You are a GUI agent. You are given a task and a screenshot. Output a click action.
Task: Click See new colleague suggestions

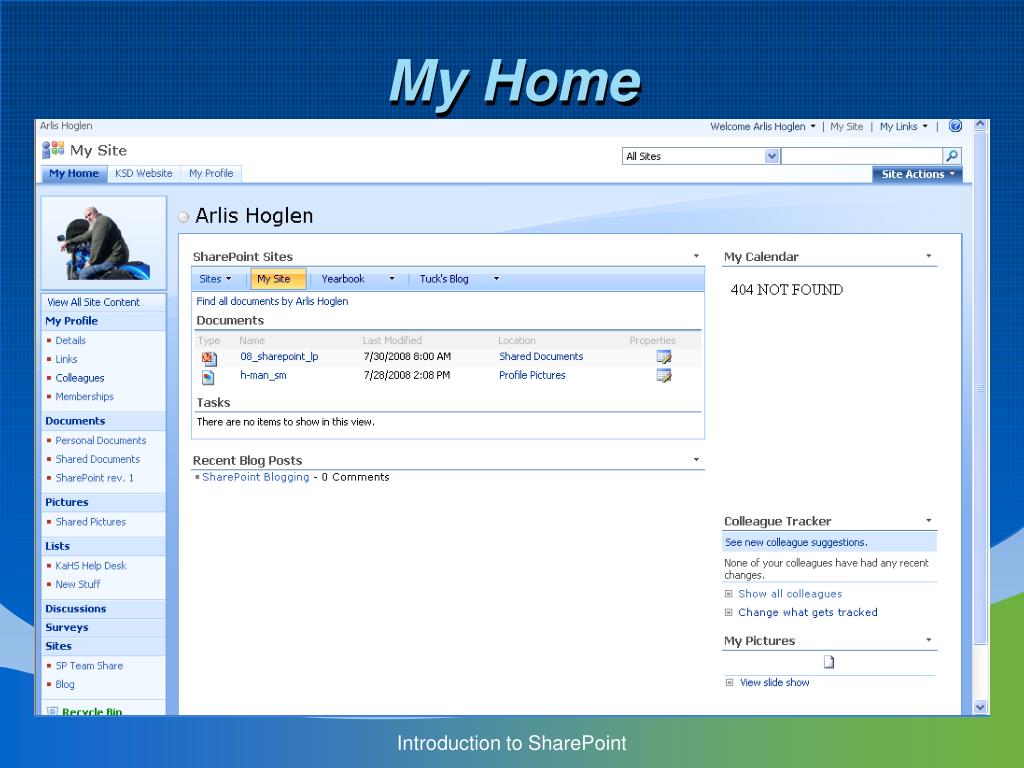point(796,542)
